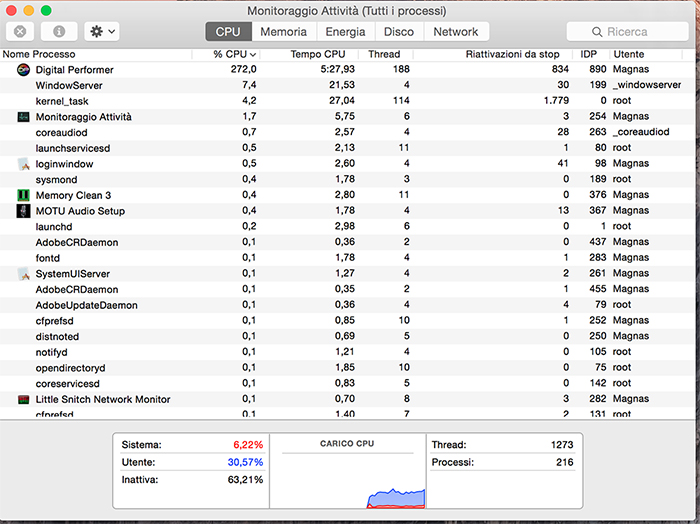The height and width of the screenshot is (524, 700).
Task: Select the launchd process row
Action: (347, 227)
